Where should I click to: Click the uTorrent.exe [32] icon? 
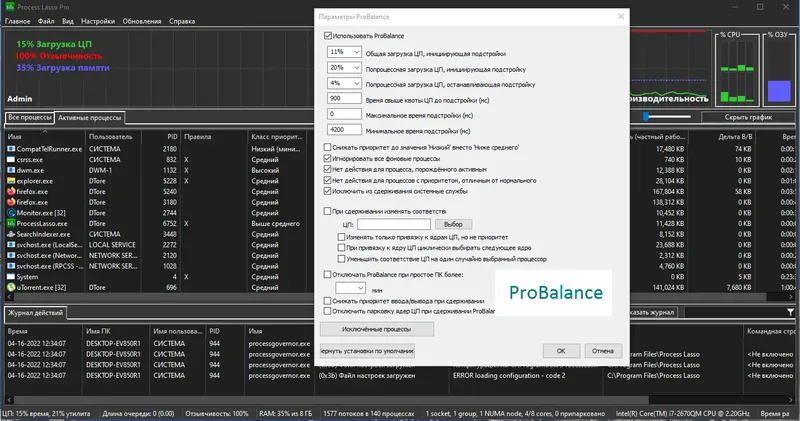click(11, 287)
